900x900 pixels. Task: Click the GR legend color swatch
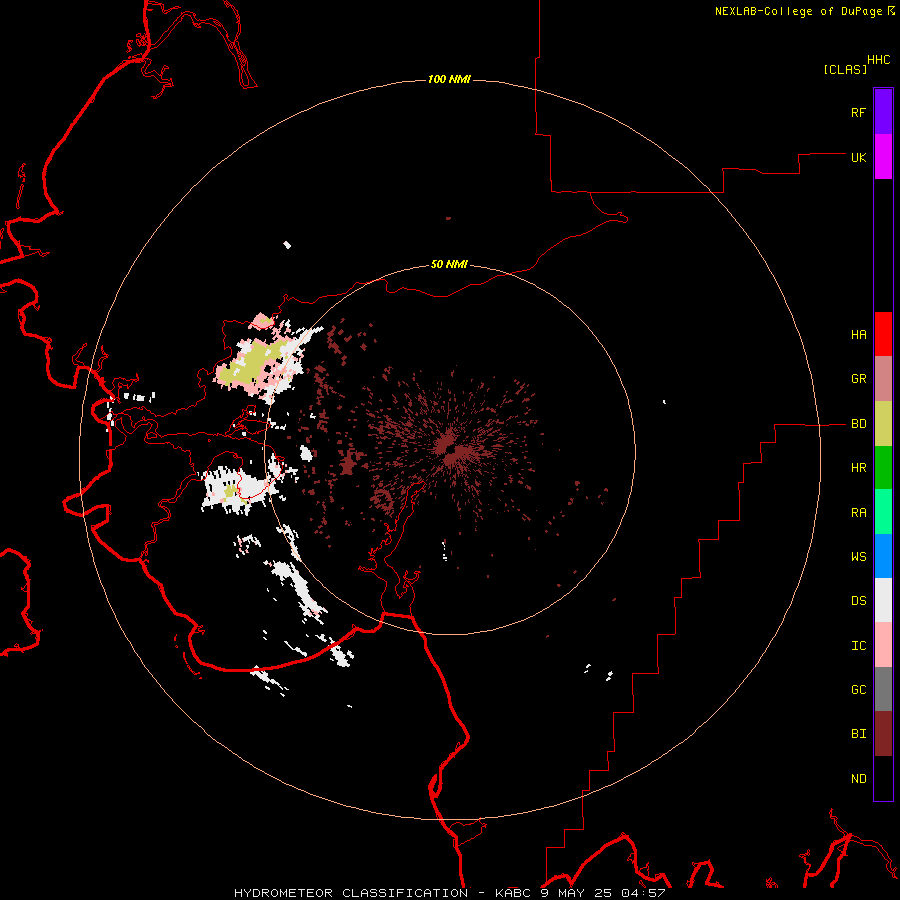pos(883,378)
